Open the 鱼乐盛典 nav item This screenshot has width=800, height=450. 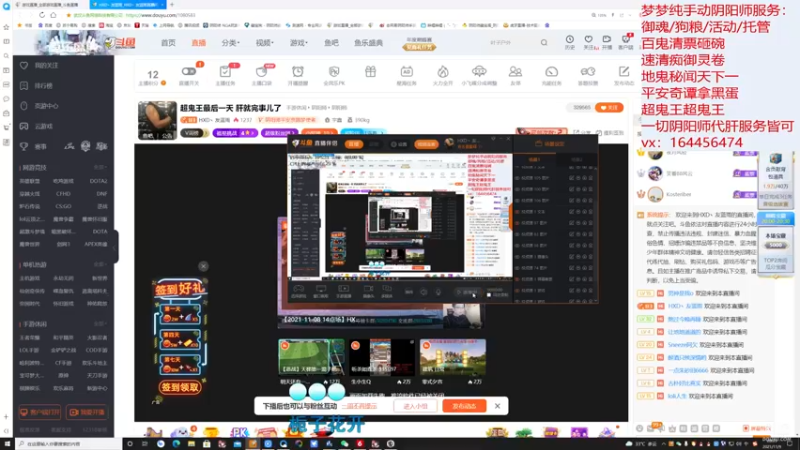(368, 43)
